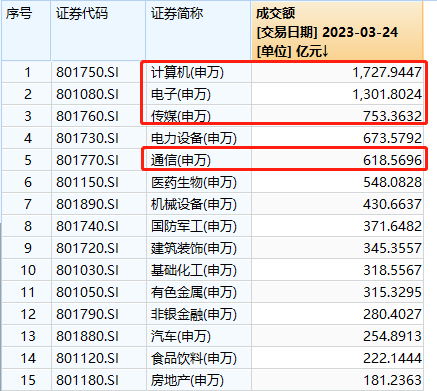437x391 pixels.
Task: Select the turnover value 318.5567
Action: pyautogui.click(x=392, y=270)
